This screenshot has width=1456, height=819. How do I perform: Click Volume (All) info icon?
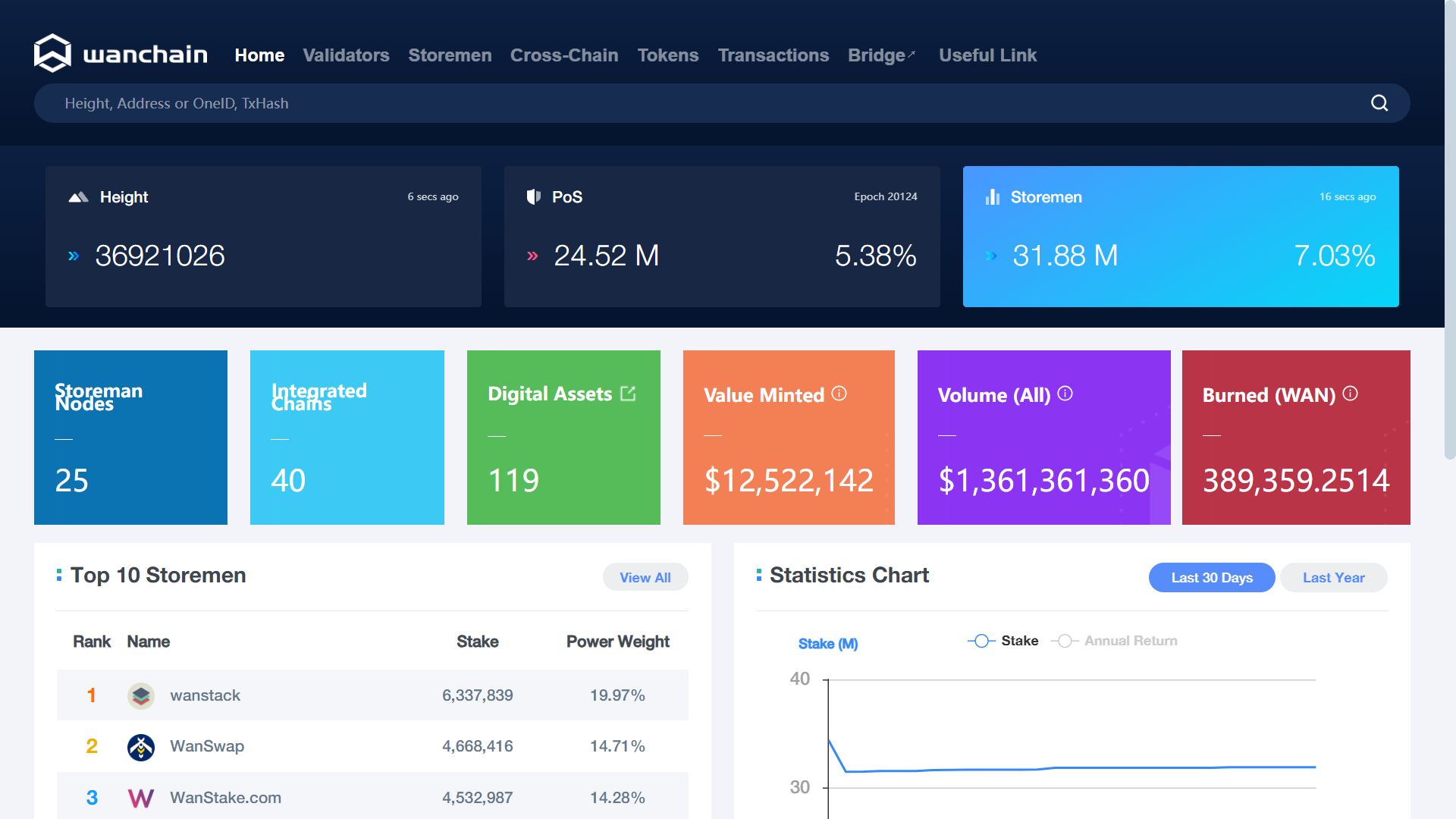[x=1065, y=394]
